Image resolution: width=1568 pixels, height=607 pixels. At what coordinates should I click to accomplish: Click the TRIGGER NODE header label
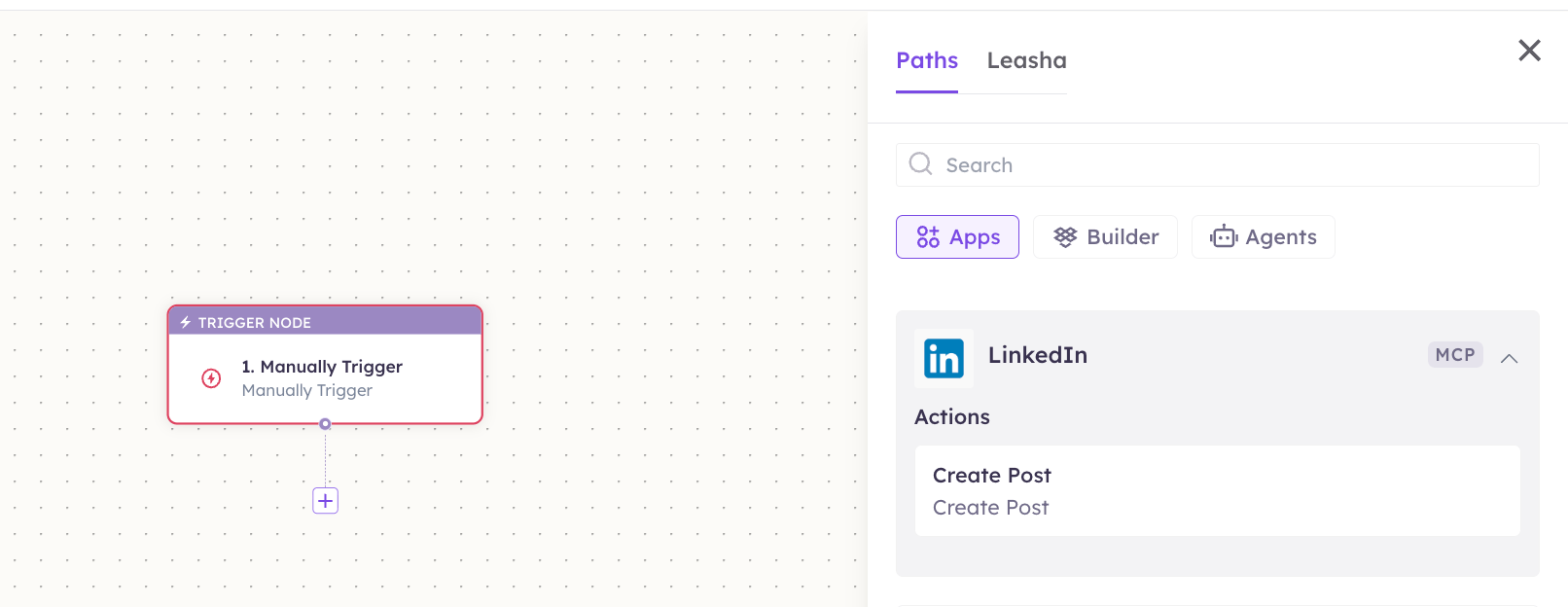(x=255, y=323)
